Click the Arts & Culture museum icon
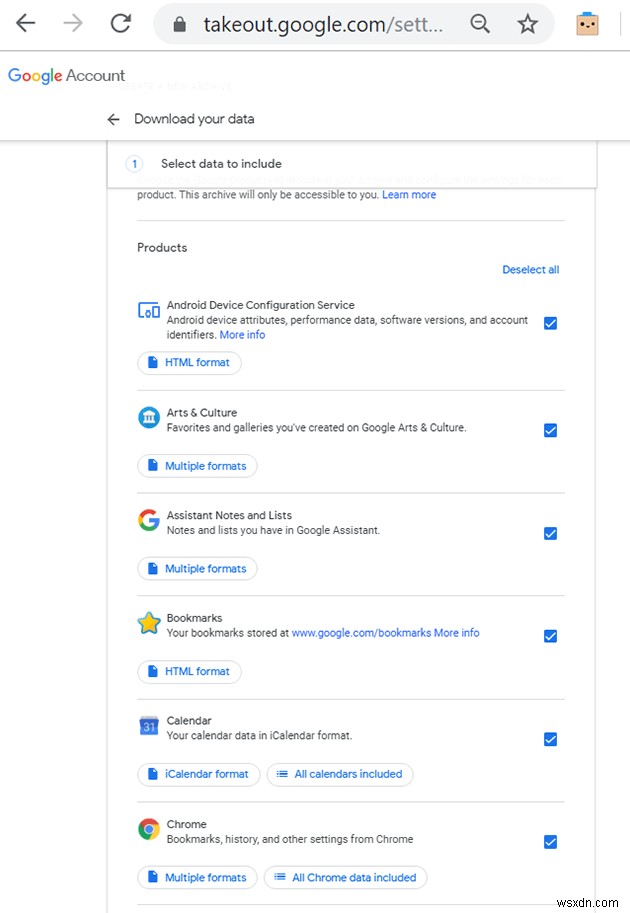Image resolution: width=630 pixels, height=913 pixels. click(148, 418)
